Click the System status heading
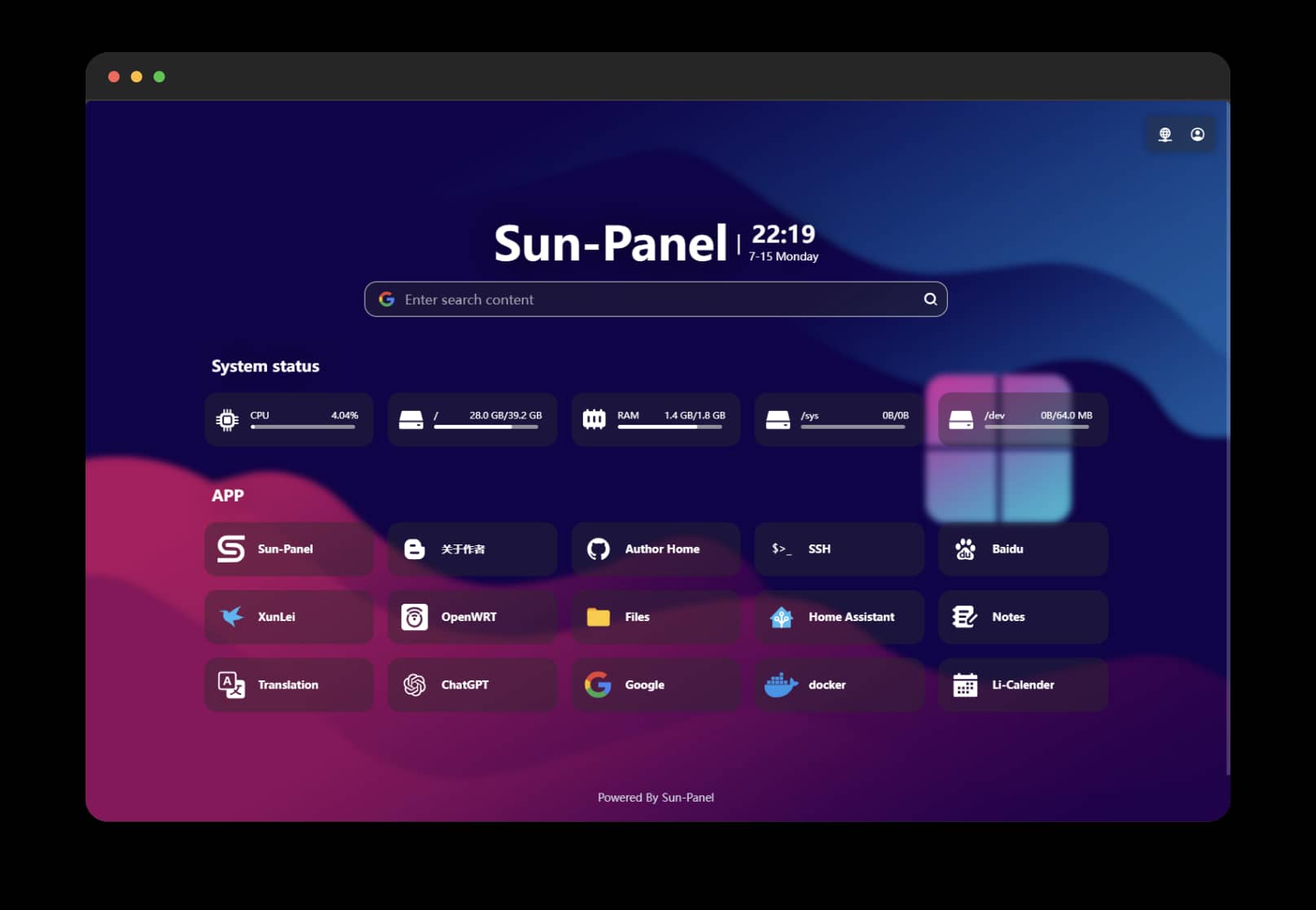This screenshot has width=1316, height=910. (x=265, y=366)
